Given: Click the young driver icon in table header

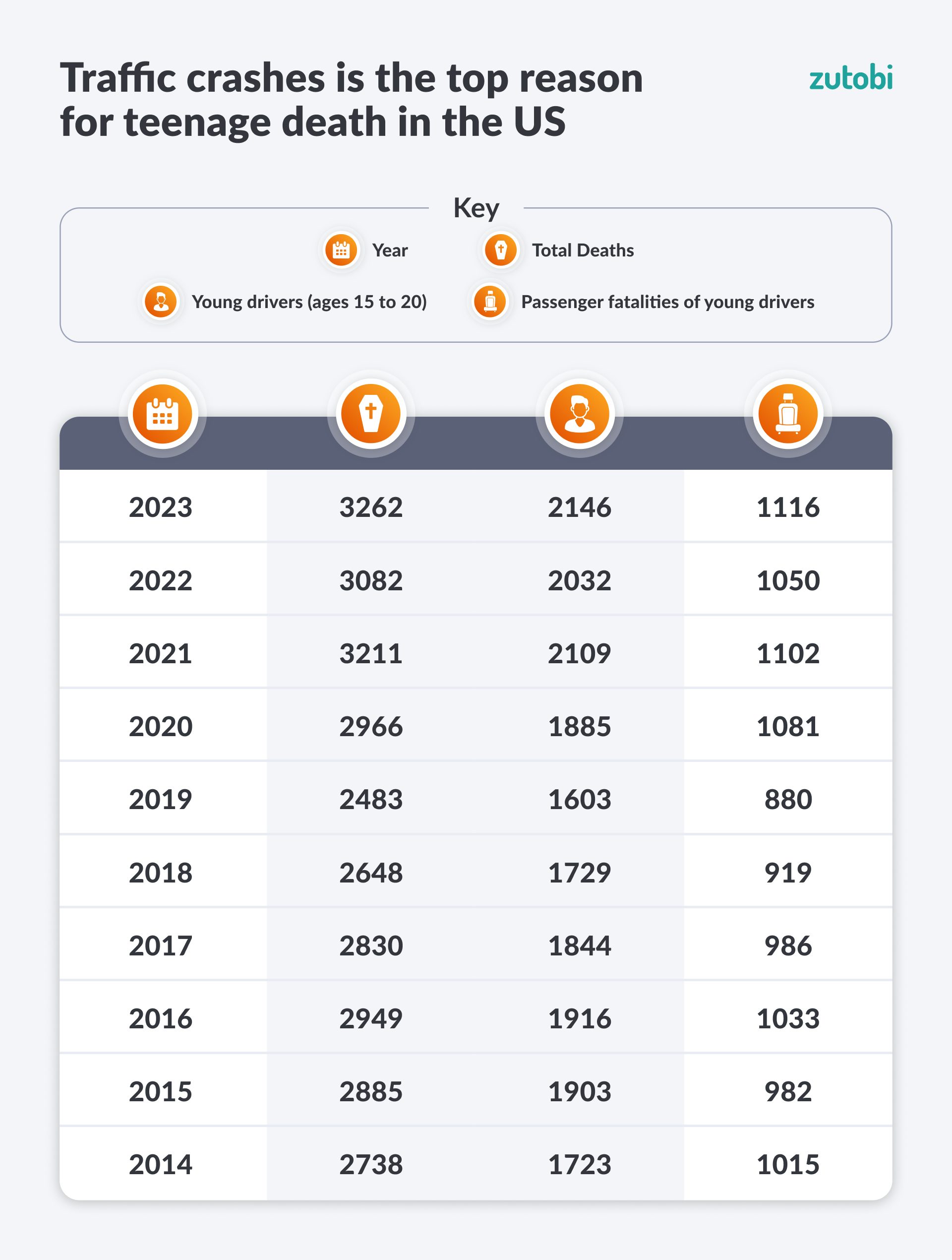Looking at the screenshot, I should [x=580, y=414].
